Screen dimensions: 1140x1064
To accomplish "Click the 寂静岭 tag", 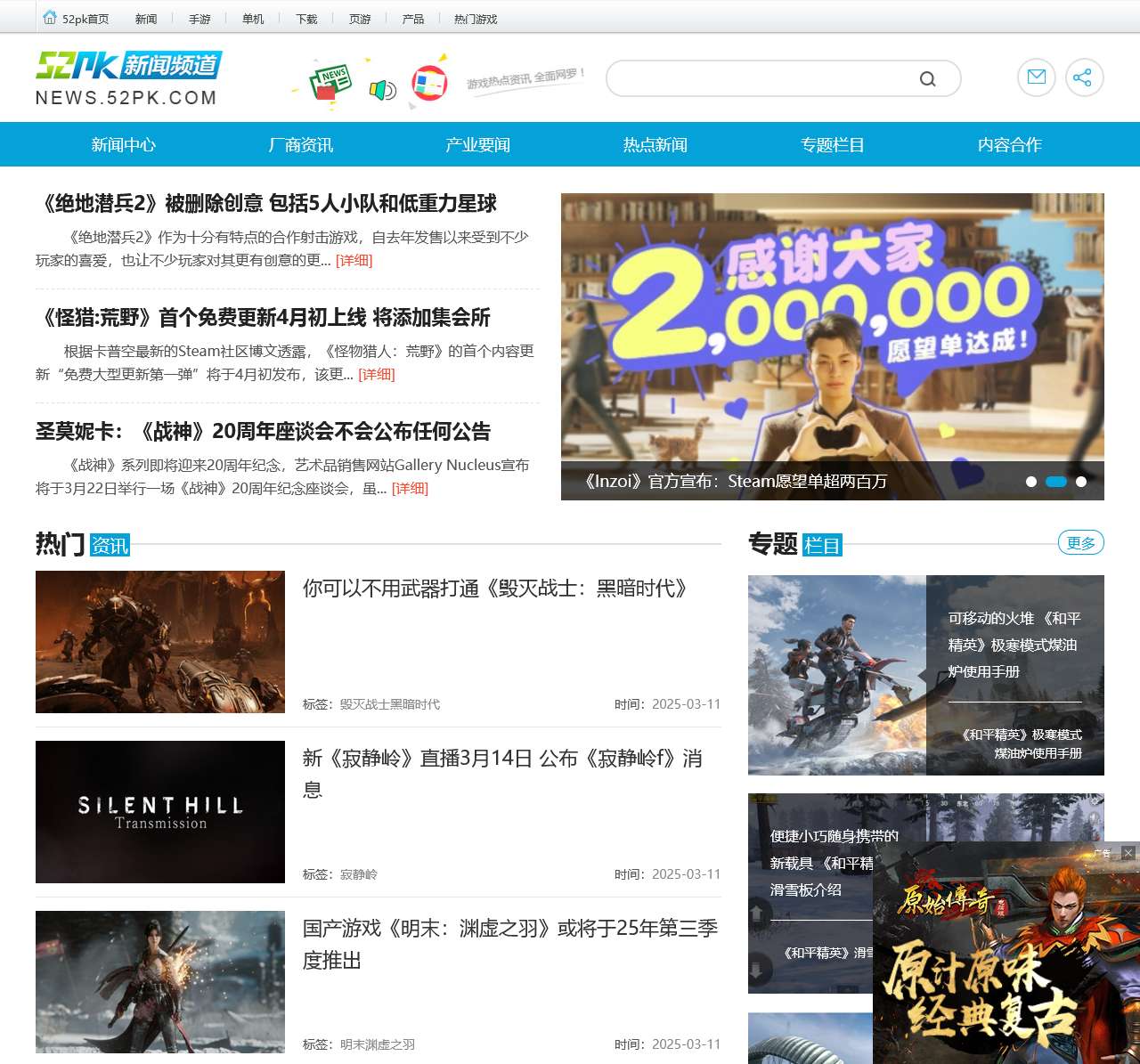I will (359, 874).
